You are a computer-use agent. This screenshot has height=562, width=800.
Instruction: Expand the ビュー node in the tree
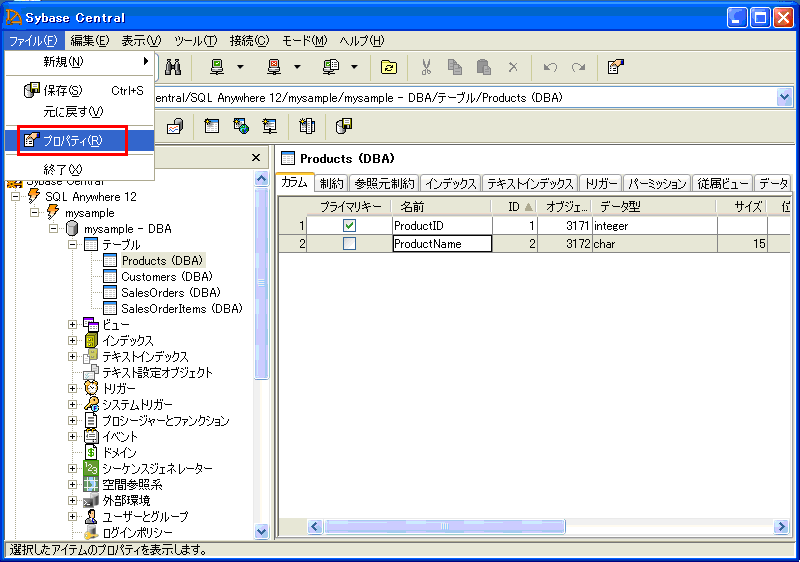point(73,325)
